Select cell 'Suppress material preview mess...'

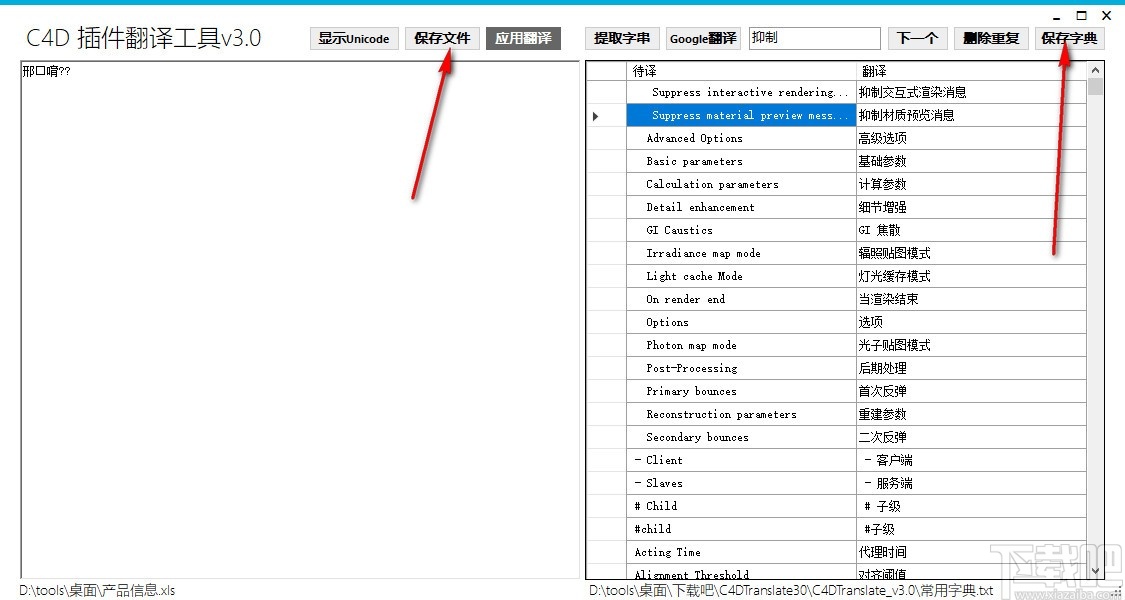[x=741, y=116]
